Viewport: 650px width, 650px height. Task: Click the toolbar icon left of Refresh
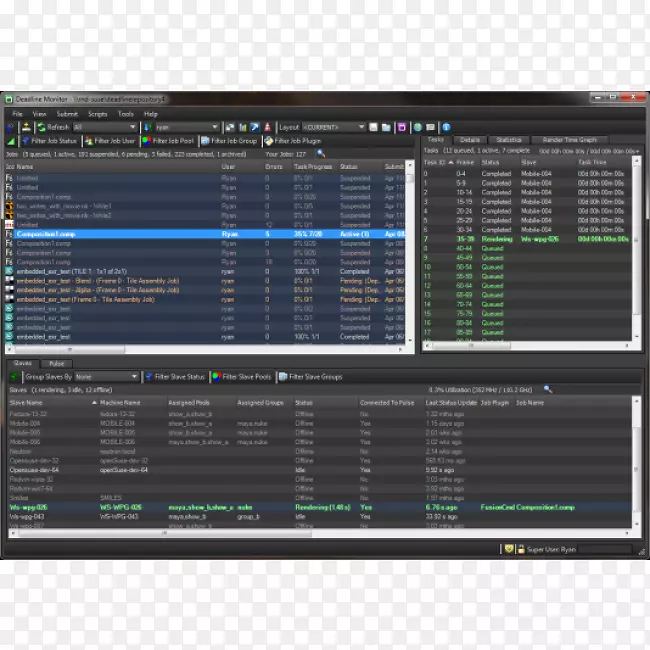[x=26, y=127]
